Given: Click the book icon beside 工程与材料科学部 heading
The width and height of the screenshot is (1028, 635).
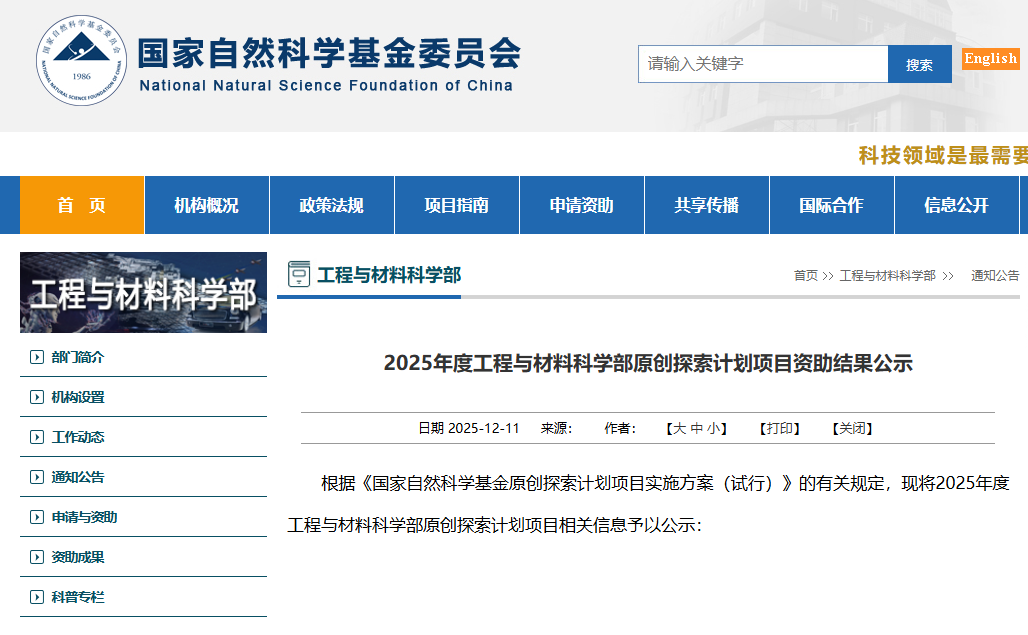Looking at the screenshot, I should 299,274.
